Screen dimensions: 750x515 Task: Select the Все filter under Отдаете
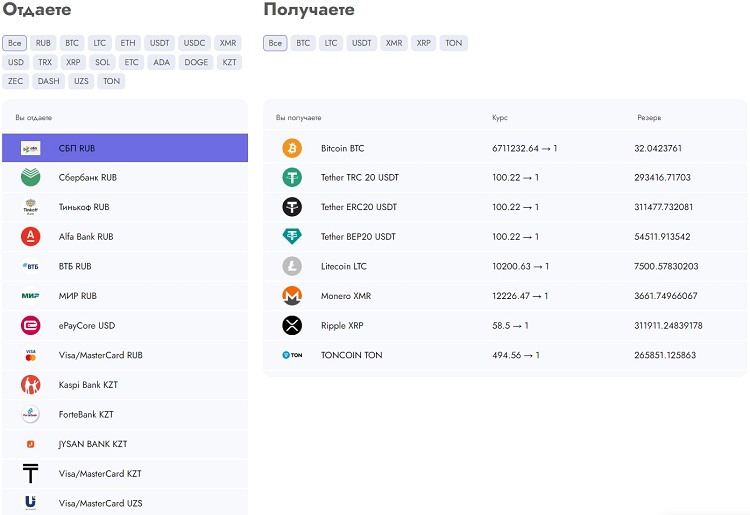[14, 43]
